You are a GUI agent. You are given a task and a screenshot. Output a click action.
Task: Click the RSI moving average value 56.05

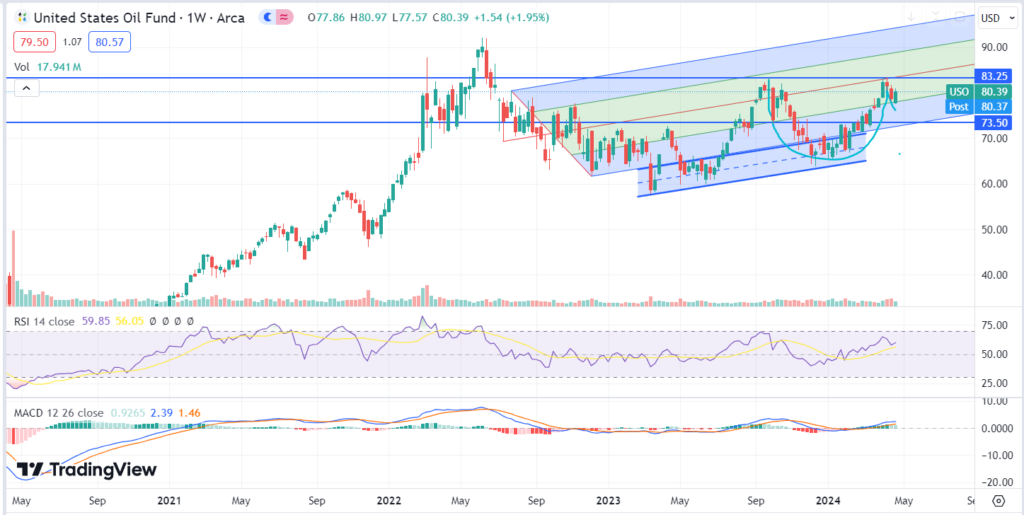pos(129,320)
